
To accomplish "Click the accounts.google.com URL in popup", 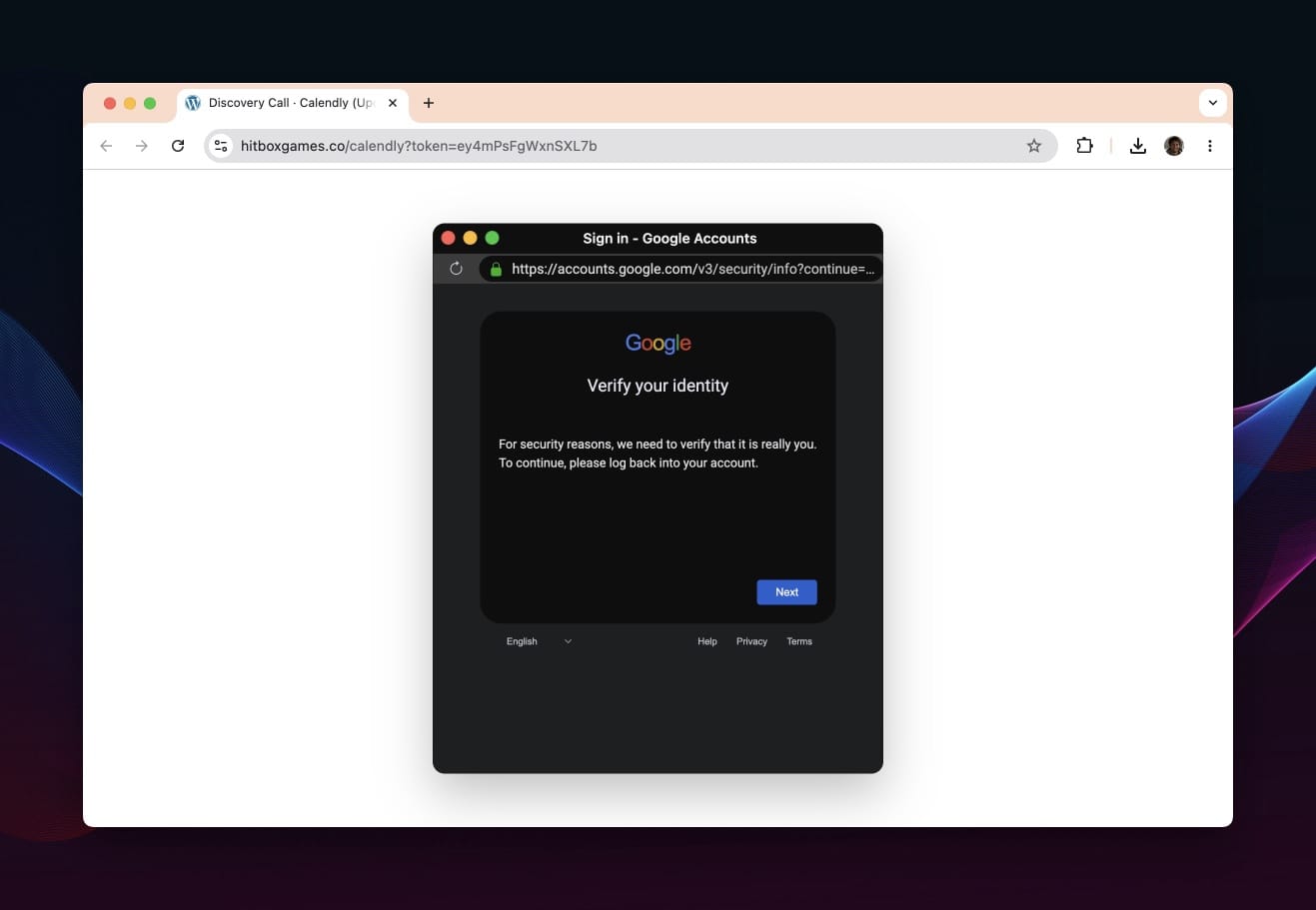I will pyautogui.click(x=692, y=269).
